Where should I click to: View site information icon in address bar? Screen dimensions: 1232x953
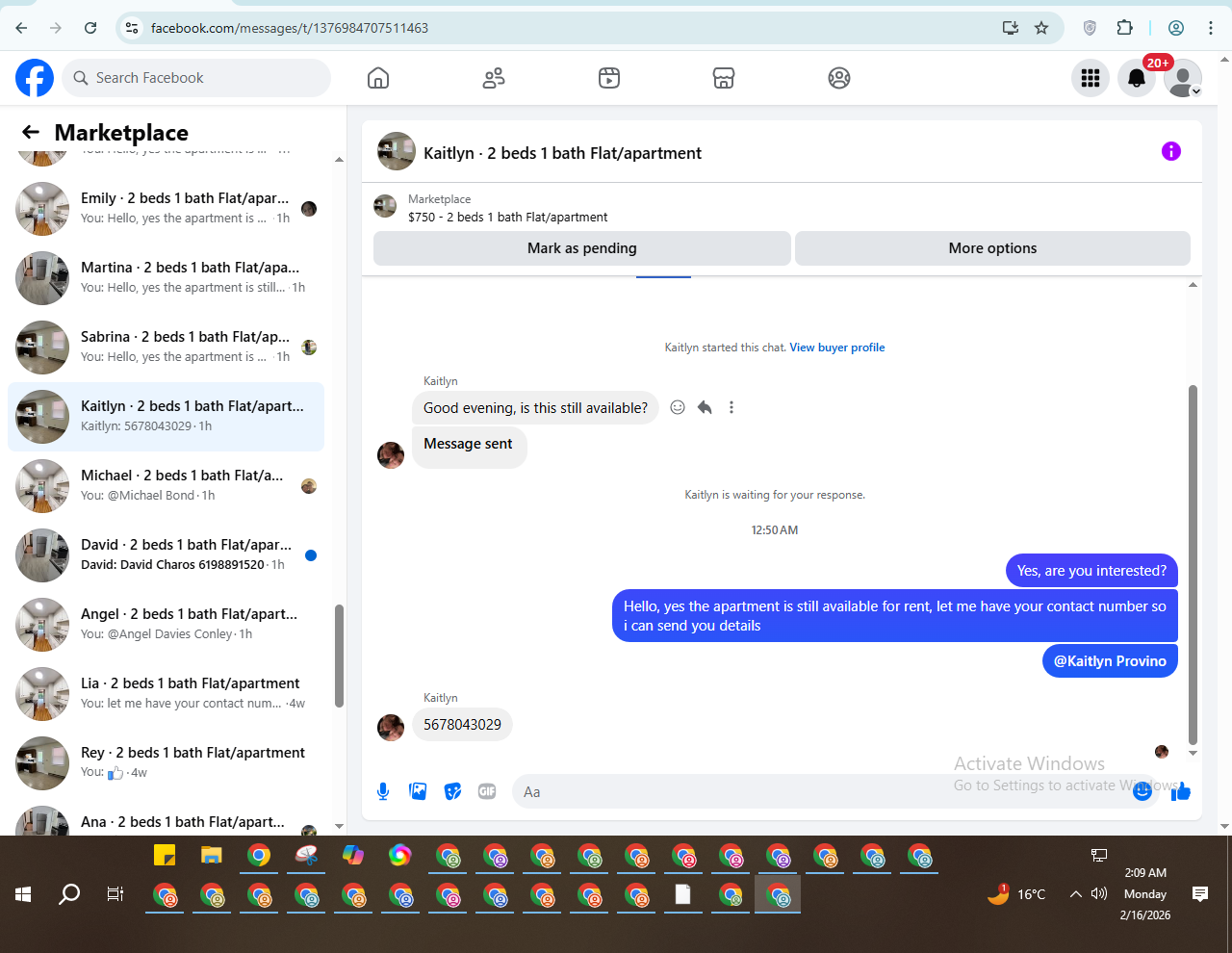[133, 28]
